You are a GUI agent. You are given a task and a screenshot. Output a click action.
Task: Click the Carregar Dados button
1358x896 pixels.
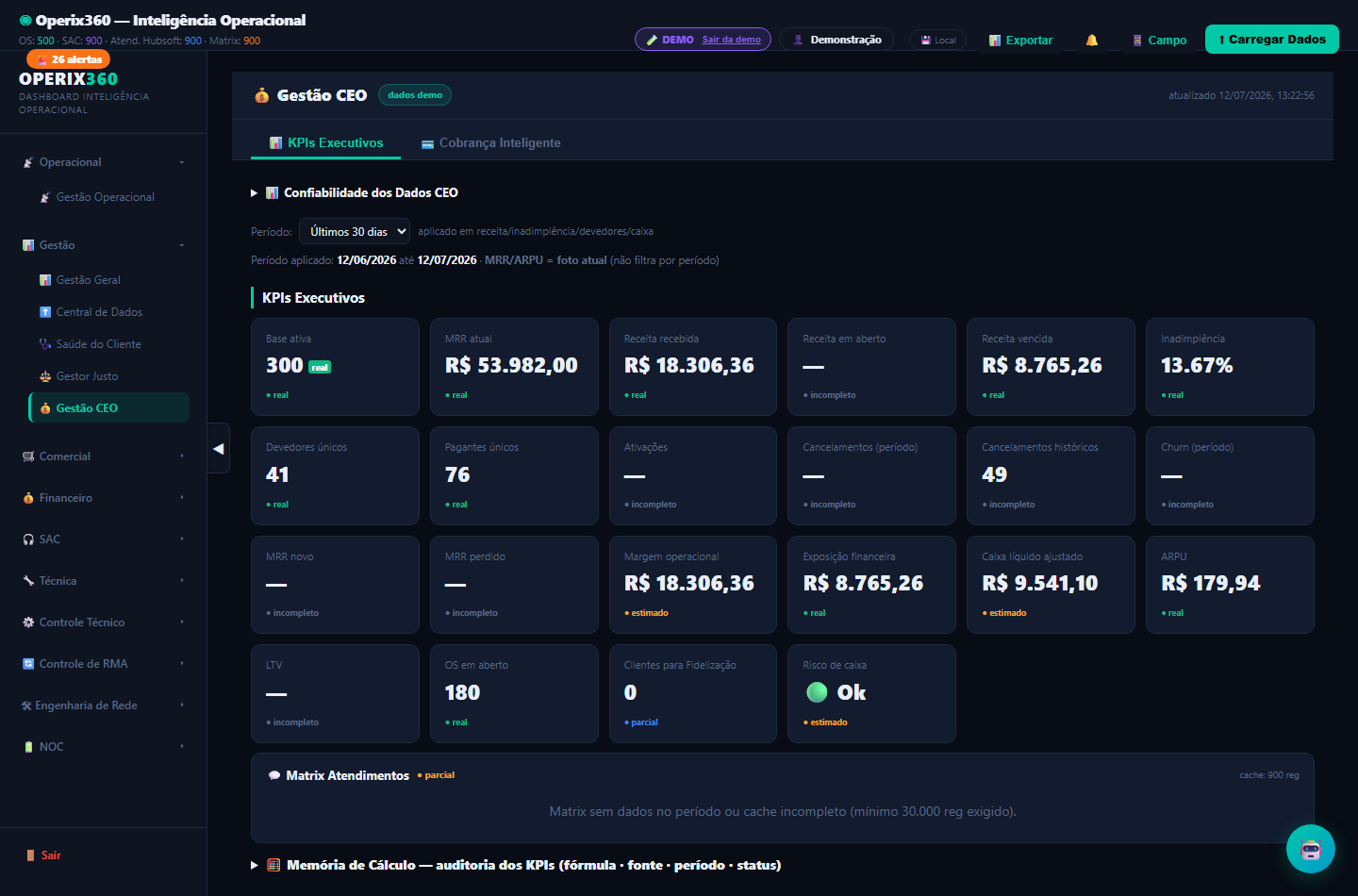click(x=1272, y=40)
